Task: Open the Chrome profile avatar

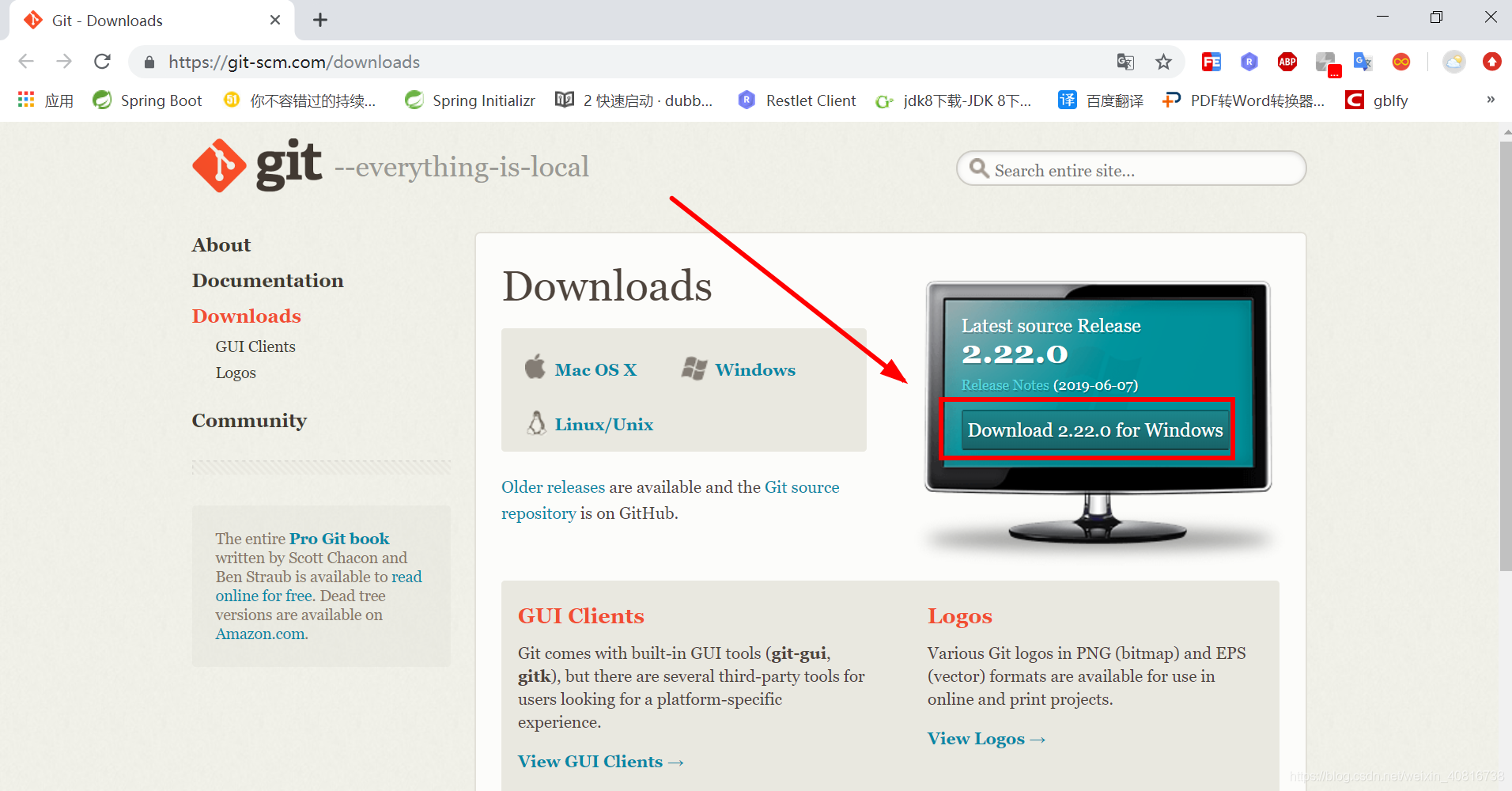Action: pos(1454,62)
